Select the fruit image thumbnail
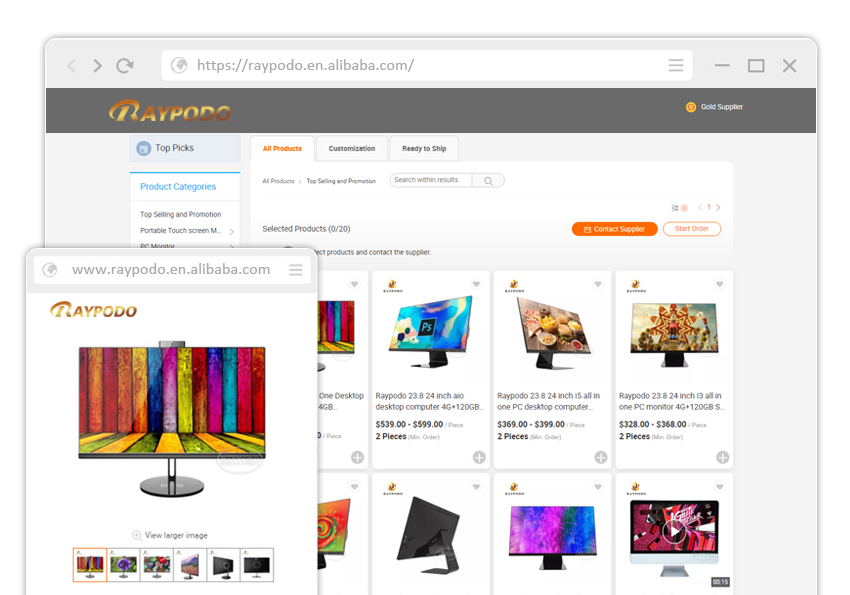850x595 pixels. (x=157, y=565)
